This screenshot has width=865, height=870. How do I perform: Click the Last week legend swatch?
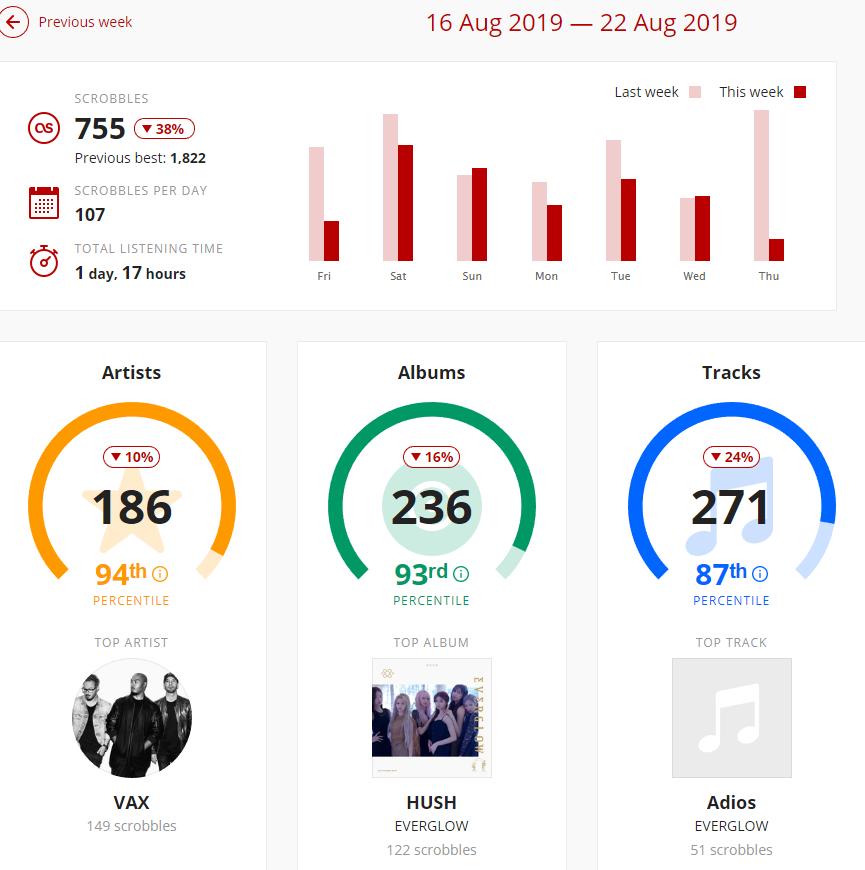[695, 92]
